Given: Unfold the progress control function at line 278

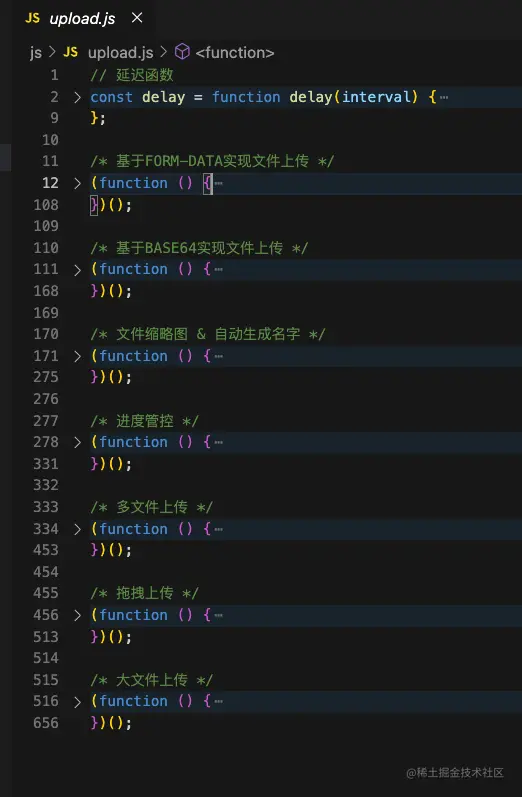Looking at the screenshot, I should [x=77, y=442].
